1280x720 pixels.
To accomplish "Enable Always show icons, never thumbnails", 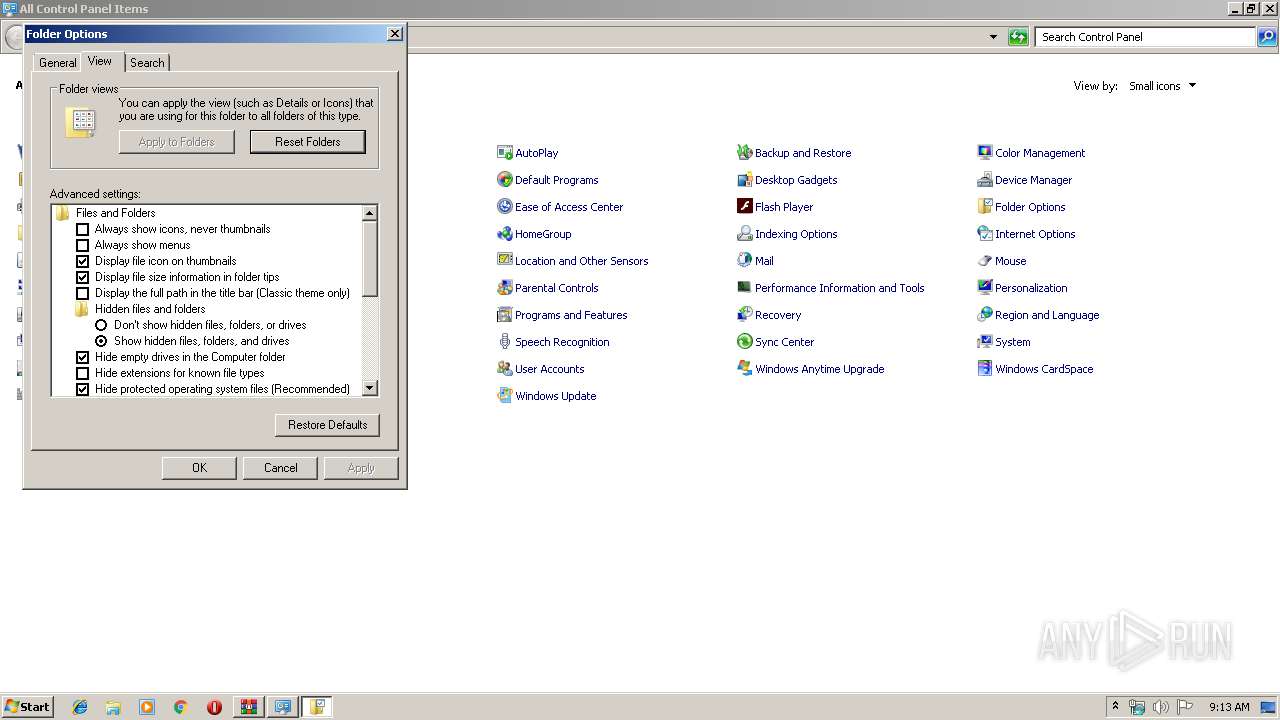I will (83, 229).
